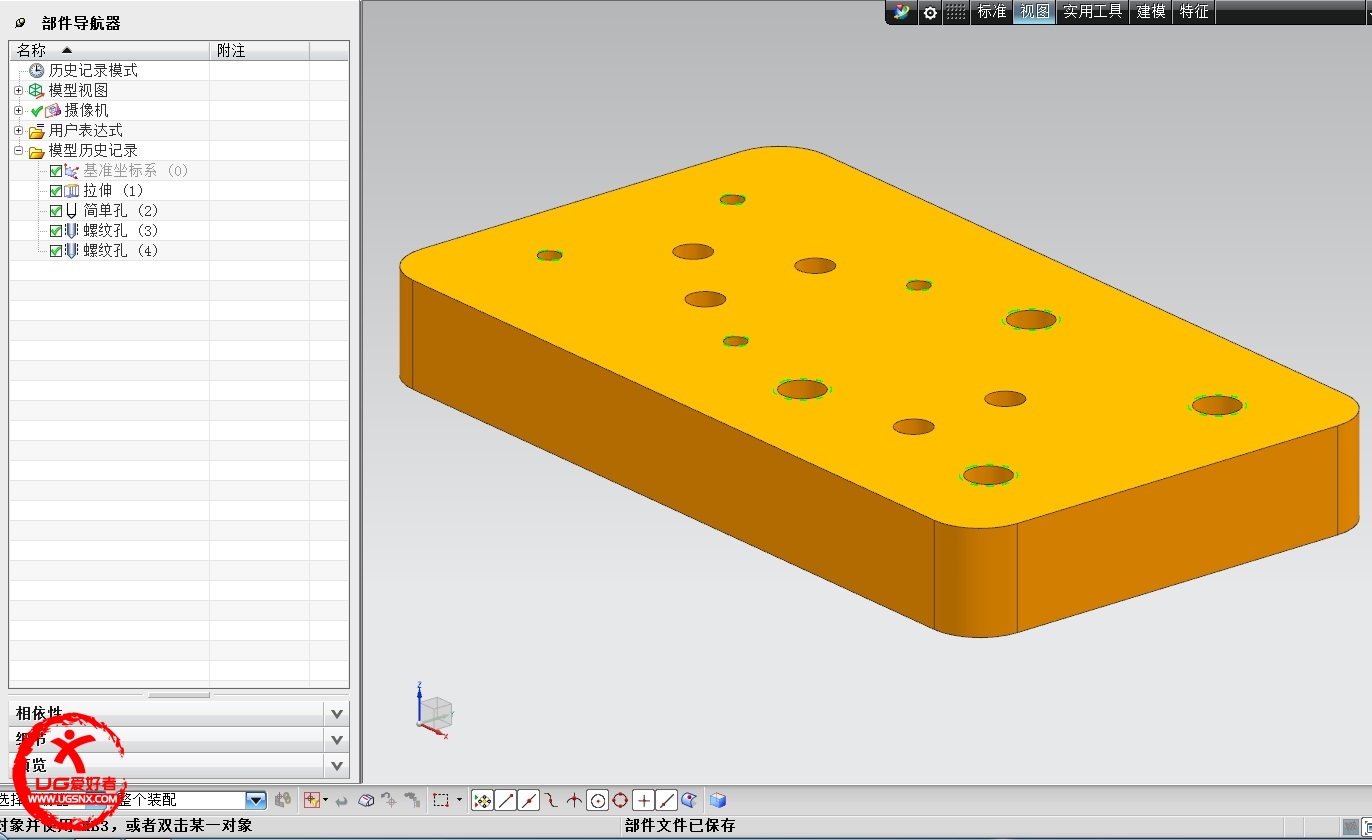Sort by the 名称 column header
Screen dimensions: 1372x840
click(110, 50)
